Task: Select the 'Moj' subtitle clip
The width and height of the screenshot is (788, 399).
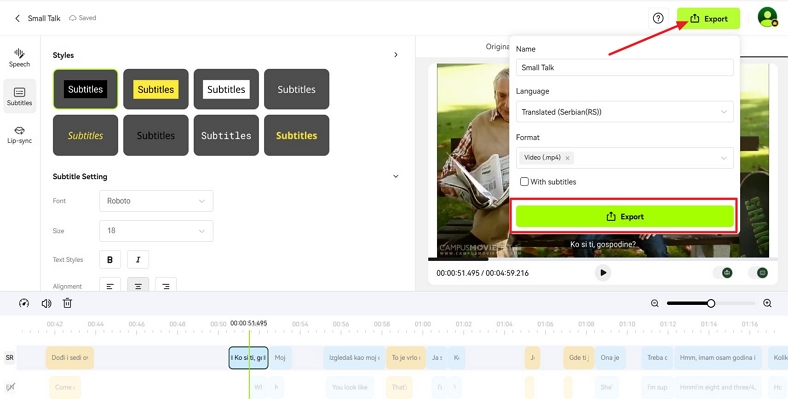Action: point(280,358)
